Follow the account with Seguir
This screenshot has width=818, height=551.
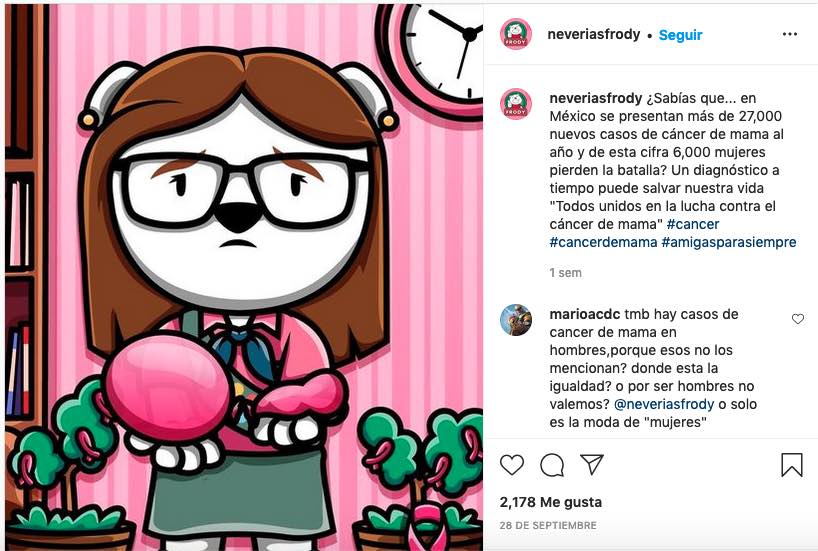680,35
